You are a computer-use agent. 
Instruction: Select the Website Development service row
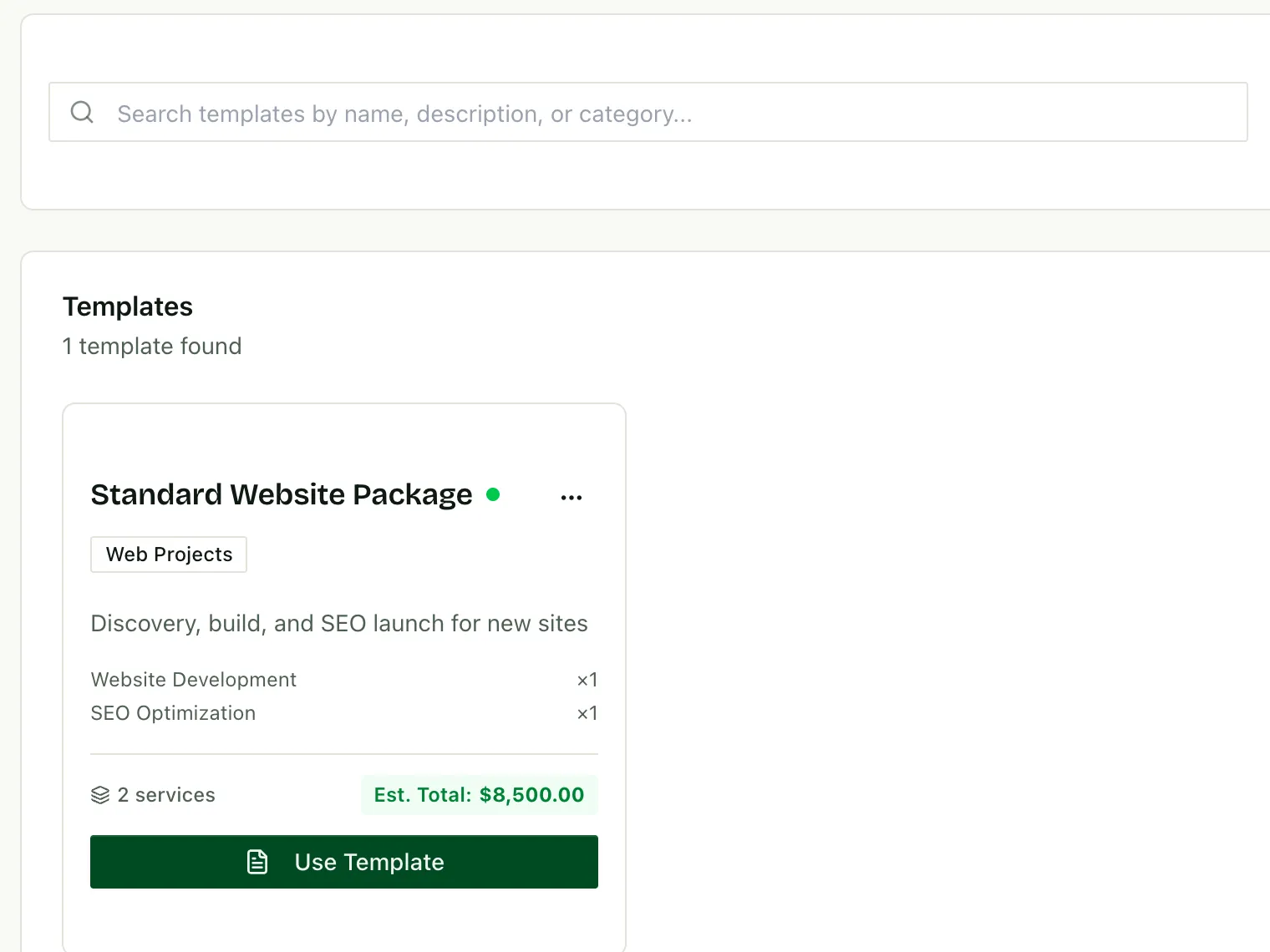tap(344, 680)
